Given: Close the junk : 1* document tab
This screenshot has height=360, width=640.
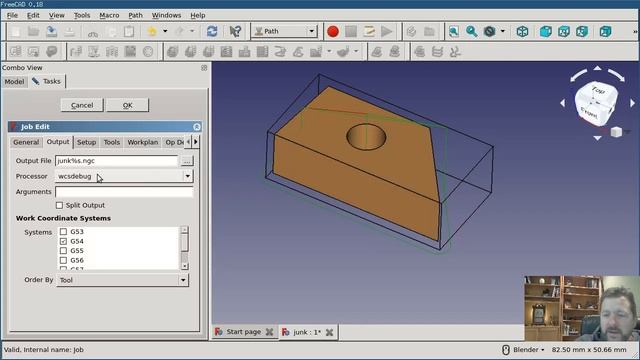Looking at the screenshot, I should 329,332.
